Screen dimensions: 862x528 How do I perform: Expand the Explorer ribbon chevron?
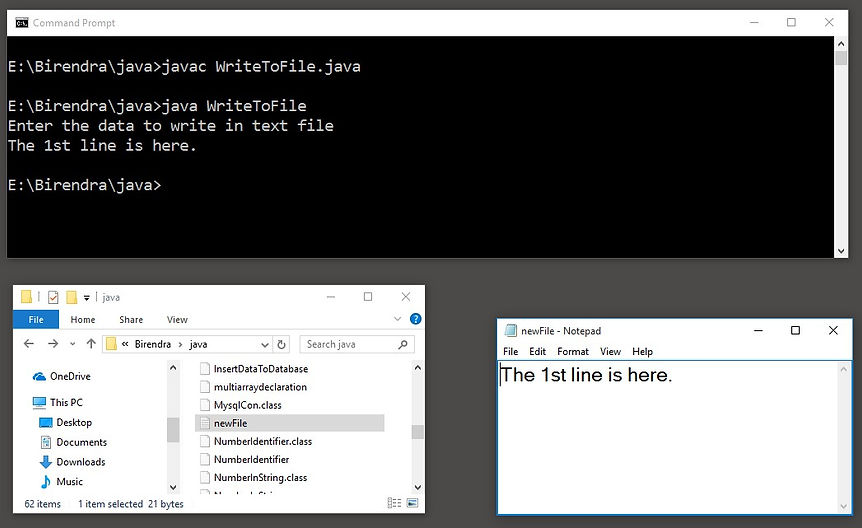[x=397, y=319]
